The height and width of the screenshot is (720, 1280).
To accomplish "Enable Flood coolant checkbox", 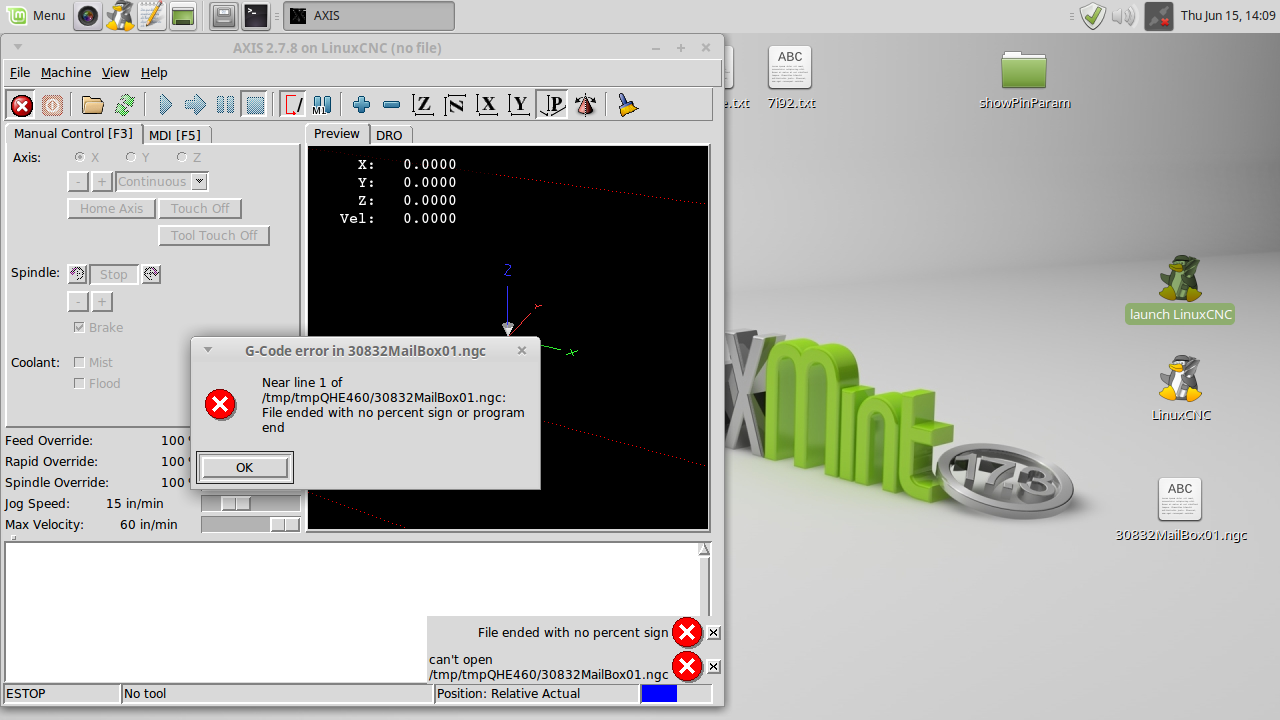I will click(x=79, y=383).
